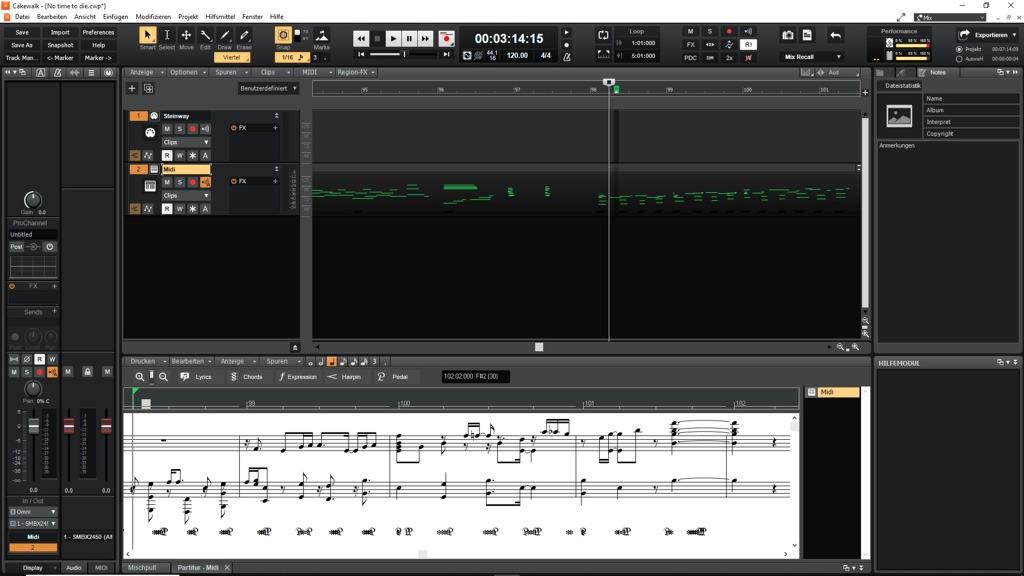The width and height of the screenshot is (1024, 576).
Task: Toggle the PDC button
Action: tap(690, 57)
